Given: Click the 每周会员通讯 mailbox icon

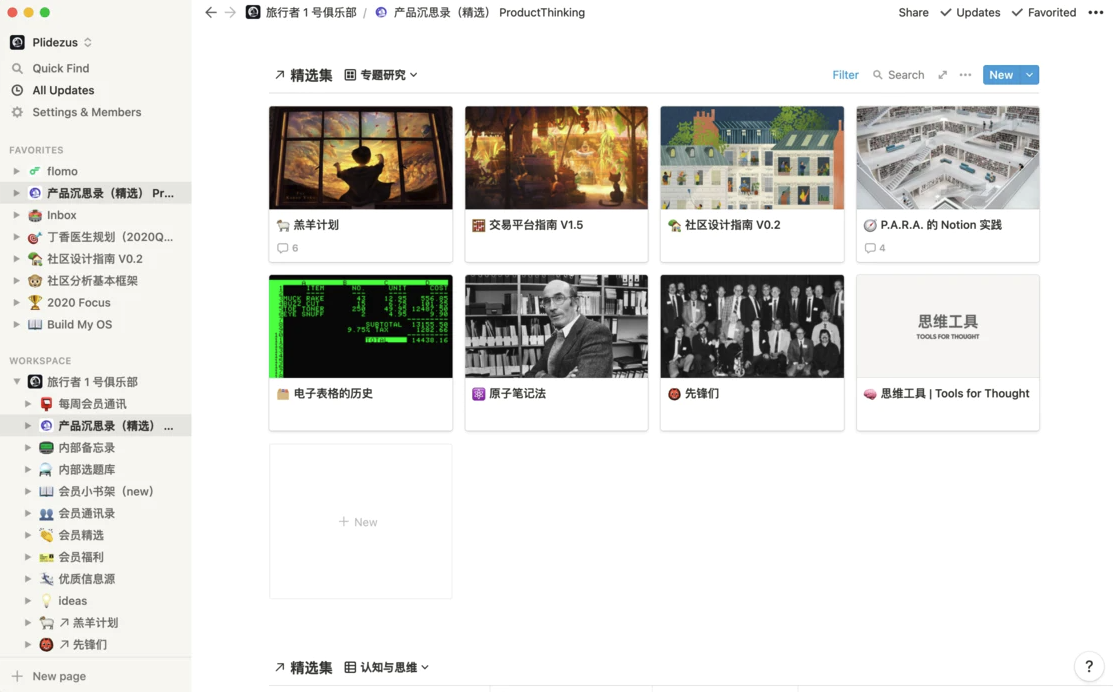Looking at the screenshot, I should click(x=46, y=404).
